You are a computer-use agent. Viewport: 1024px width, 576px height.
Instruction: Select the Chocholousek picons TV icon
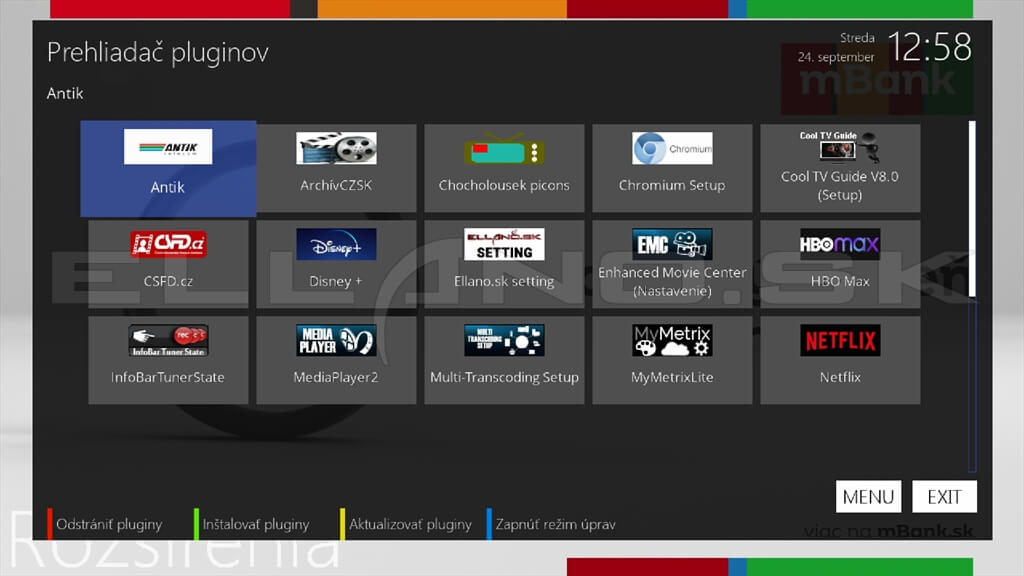click(x=504, y=148)
